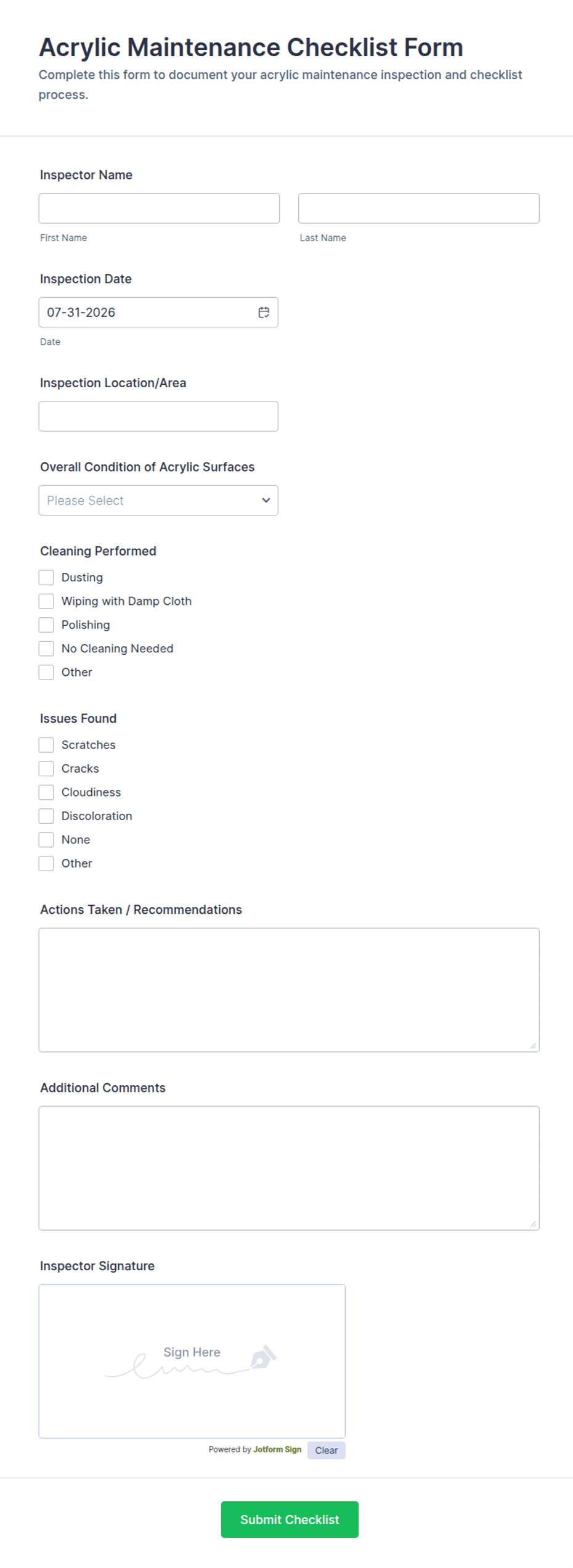Clear the inspector signature
Image resolution: width=573 pixels, height=1568 pixels.
click(x=327, y=1450)
